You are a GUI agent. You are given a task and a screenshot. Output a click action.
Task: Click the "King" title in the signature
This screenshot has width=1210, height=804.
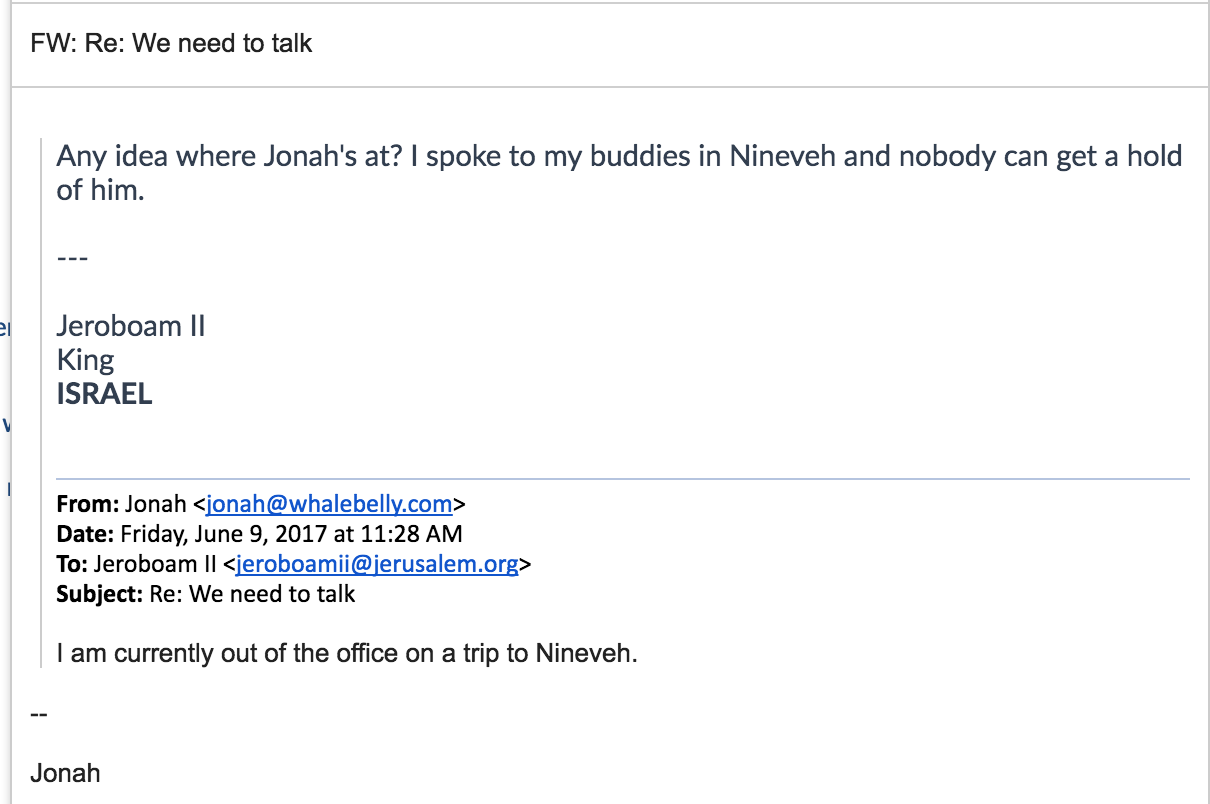point(85,360)
